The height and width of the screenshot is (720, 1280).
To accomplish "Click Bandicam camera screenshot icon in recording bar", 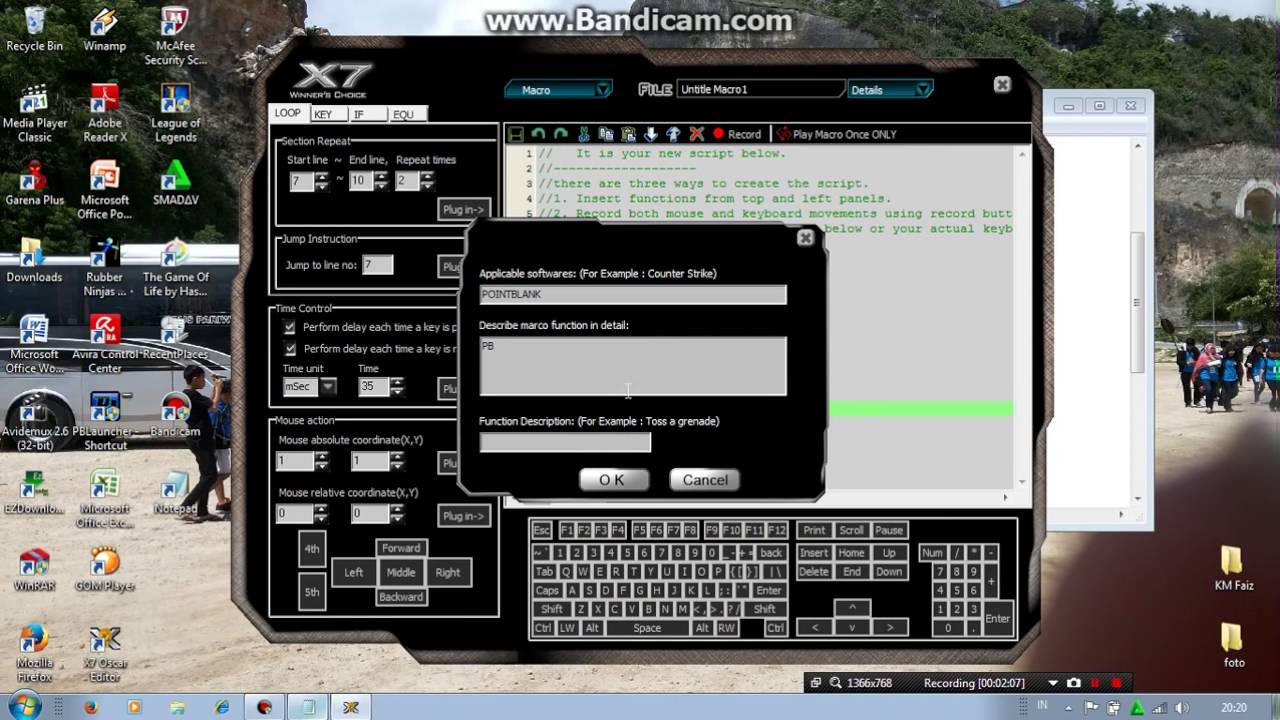I will point(1074,683).
